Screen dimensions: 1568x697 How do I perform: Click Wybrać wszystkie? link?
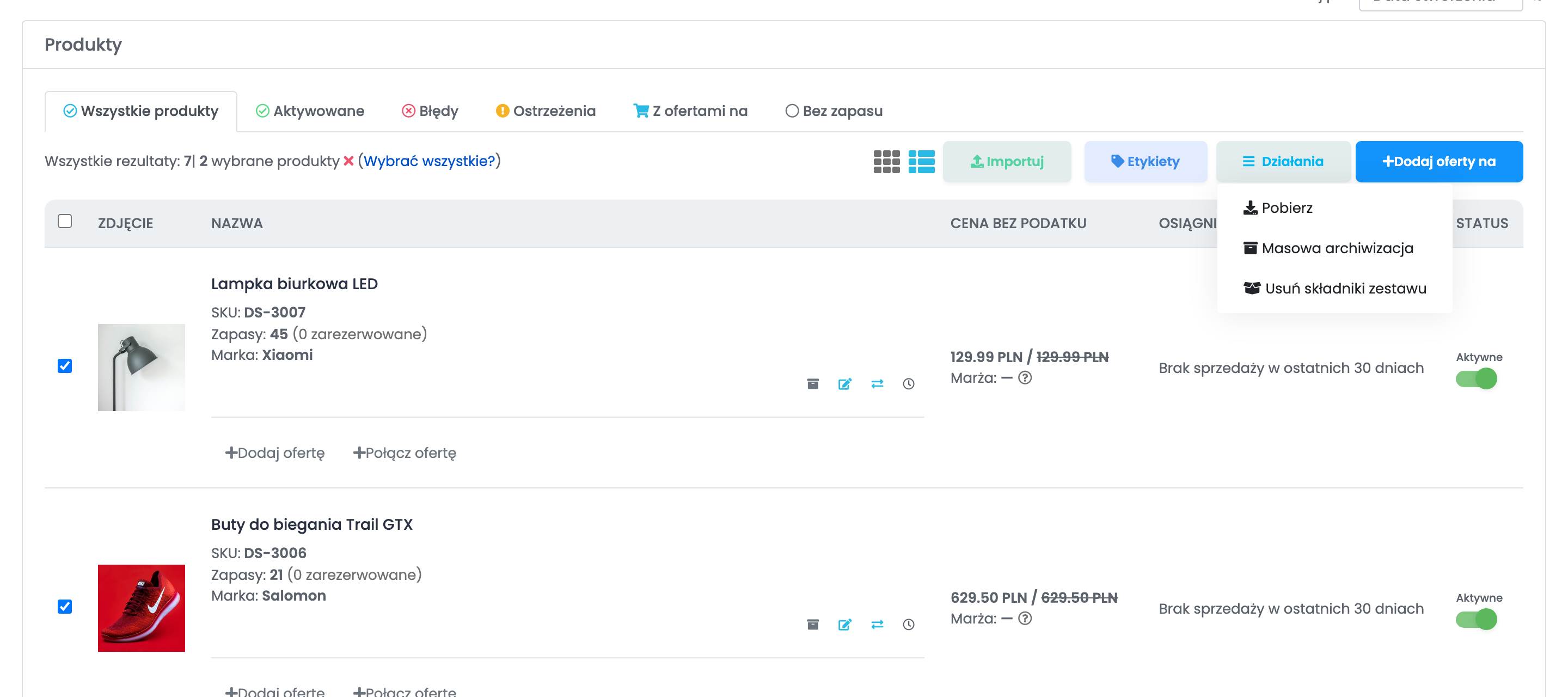click(x=429, y=161)
